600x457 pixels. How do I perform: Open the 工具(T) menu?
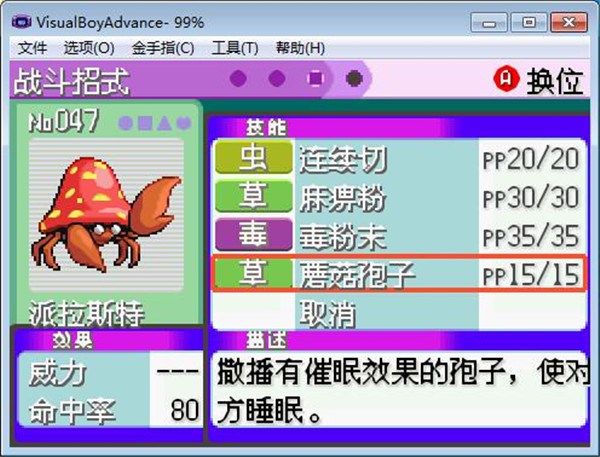pyautogui.click(x=235, y=48)
